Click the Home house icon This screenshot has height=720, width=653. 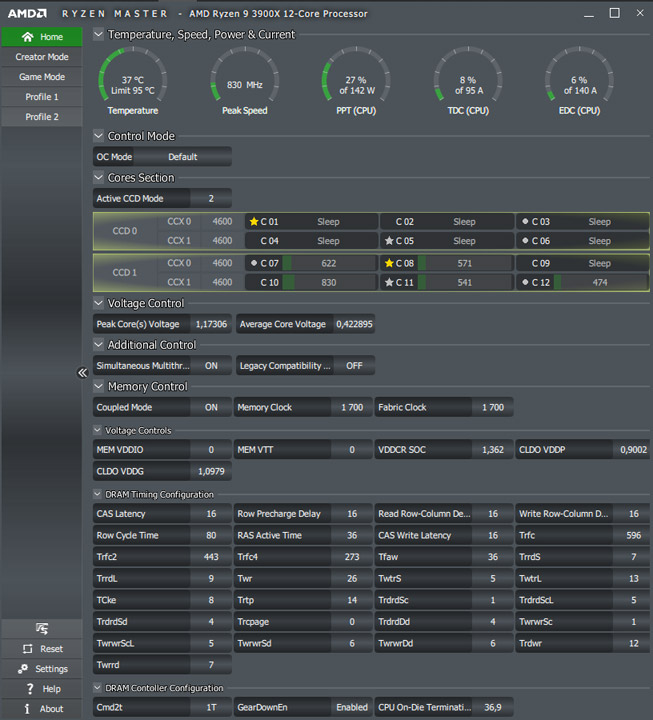[x=28, y=37]
